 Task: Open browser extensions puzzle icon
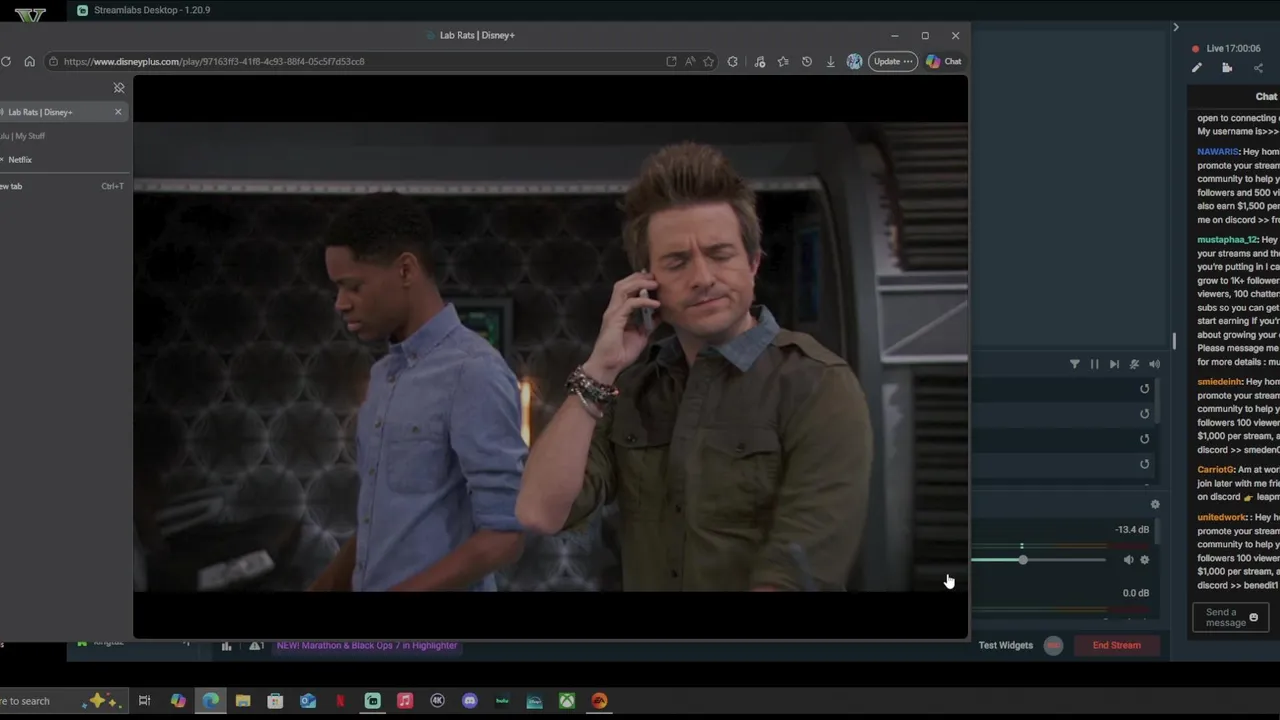733,61
